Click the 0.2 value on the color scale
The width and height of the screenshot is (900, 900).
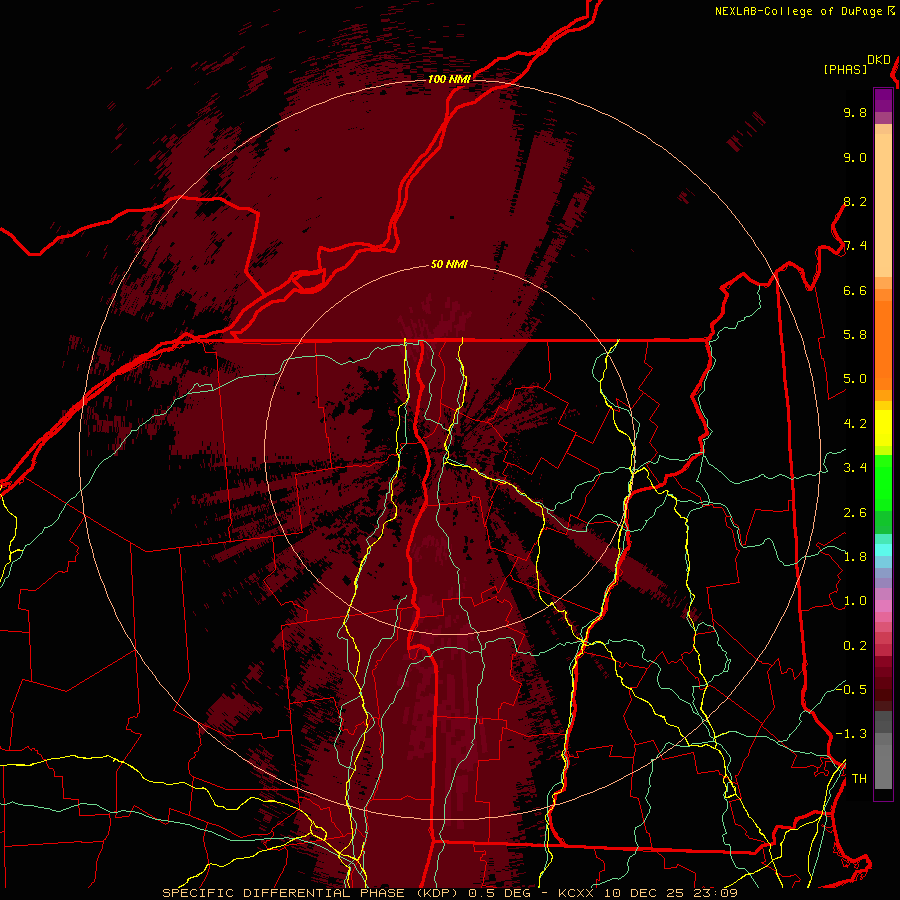(855, 646)
